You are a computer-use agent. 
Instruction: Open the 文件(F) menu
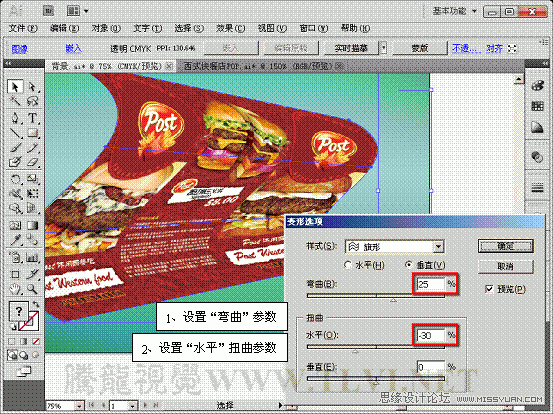[x=23, y=28]
